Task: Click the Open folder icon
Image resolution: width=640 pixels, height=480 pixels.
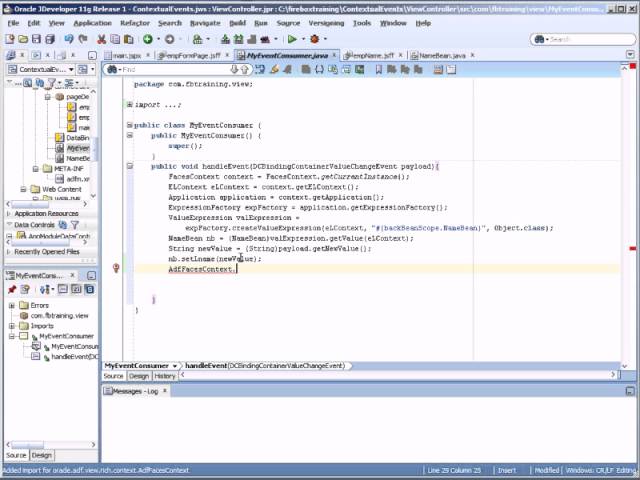Action: click(x=23, y=39)
